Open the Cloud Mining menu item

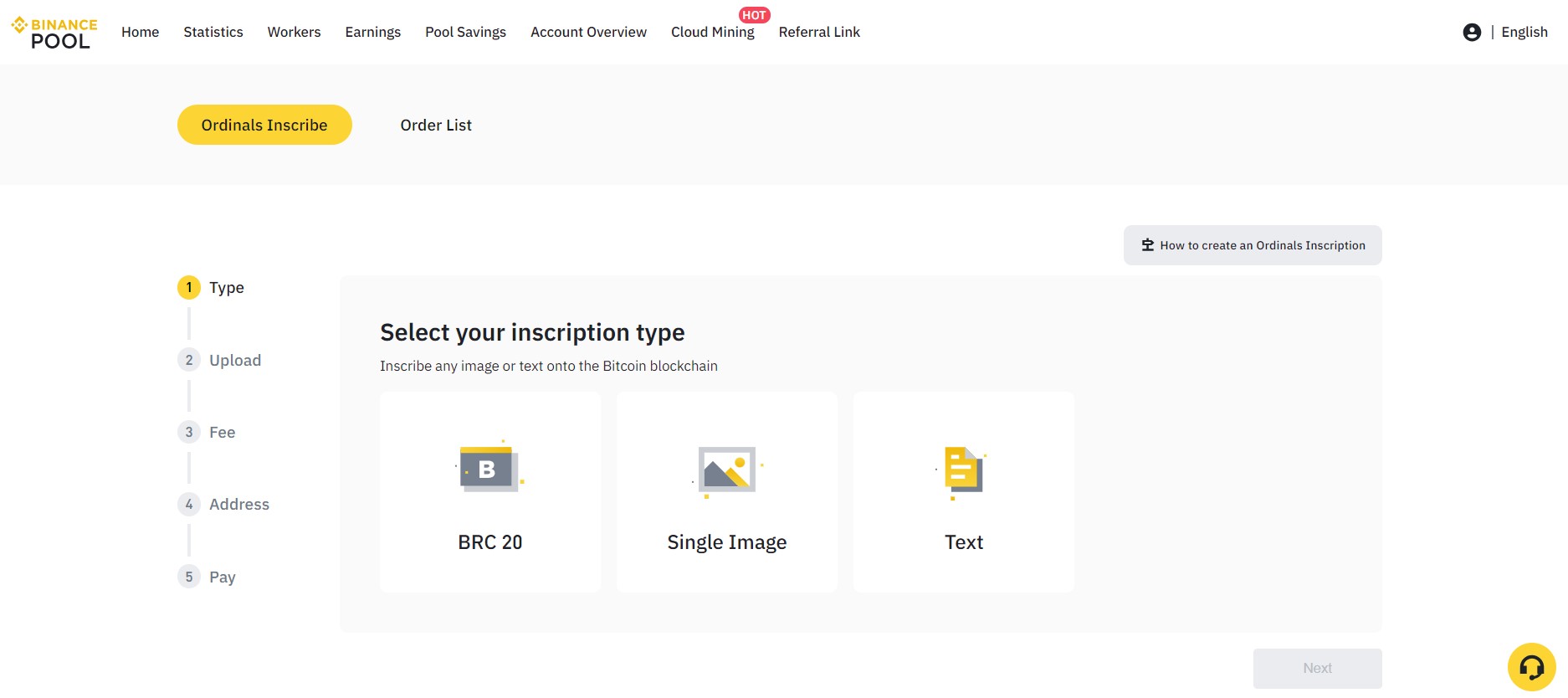(x=713, y=32)
